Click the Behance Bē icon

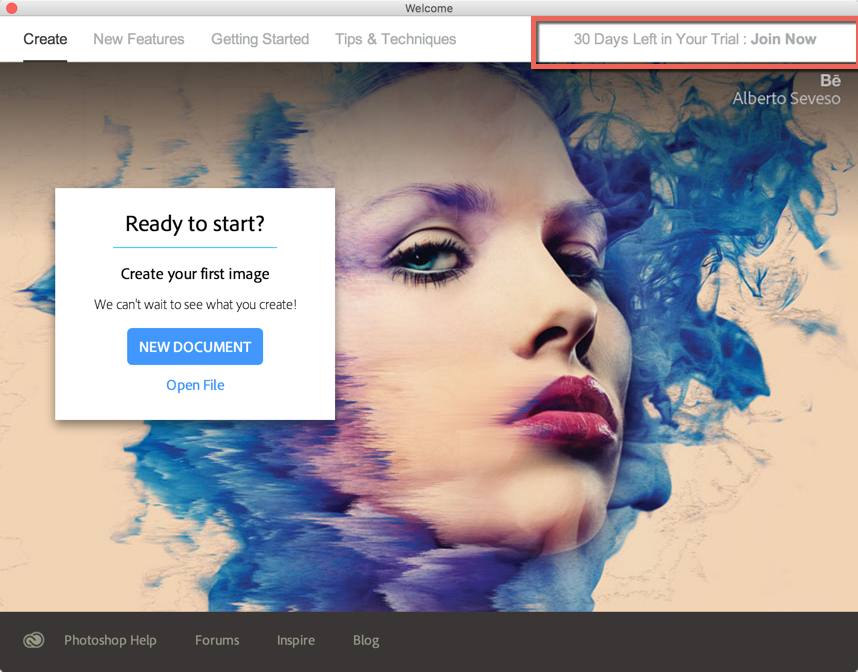pyautogui.click(x=830, y=81)
